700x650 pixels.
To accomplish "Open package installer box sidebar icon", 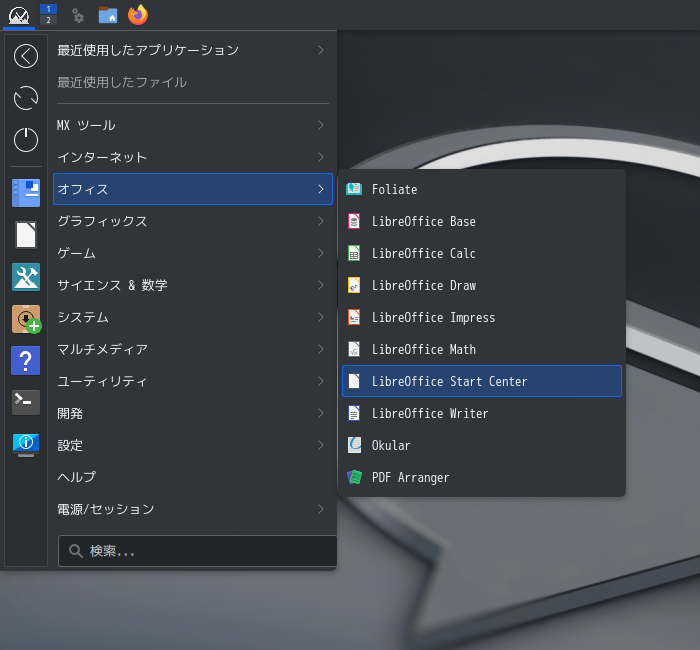I will click(26, 319).
